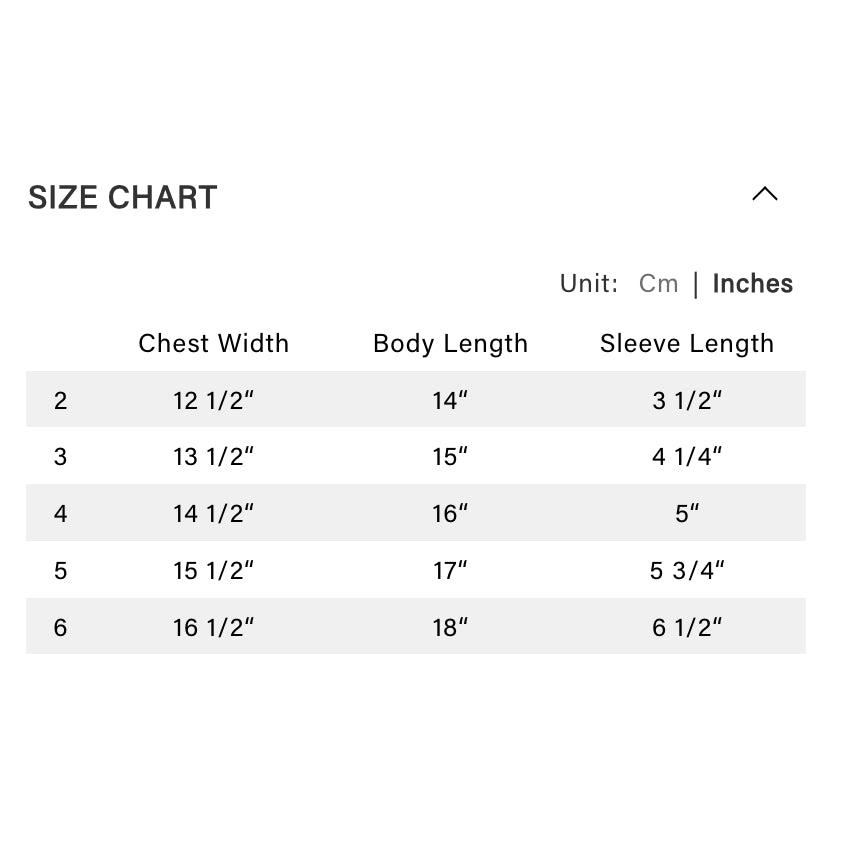The height and width of the screenshot is (842, 842).
Task: Click the SIZE CHART heading
Action: tap(122, 197)
